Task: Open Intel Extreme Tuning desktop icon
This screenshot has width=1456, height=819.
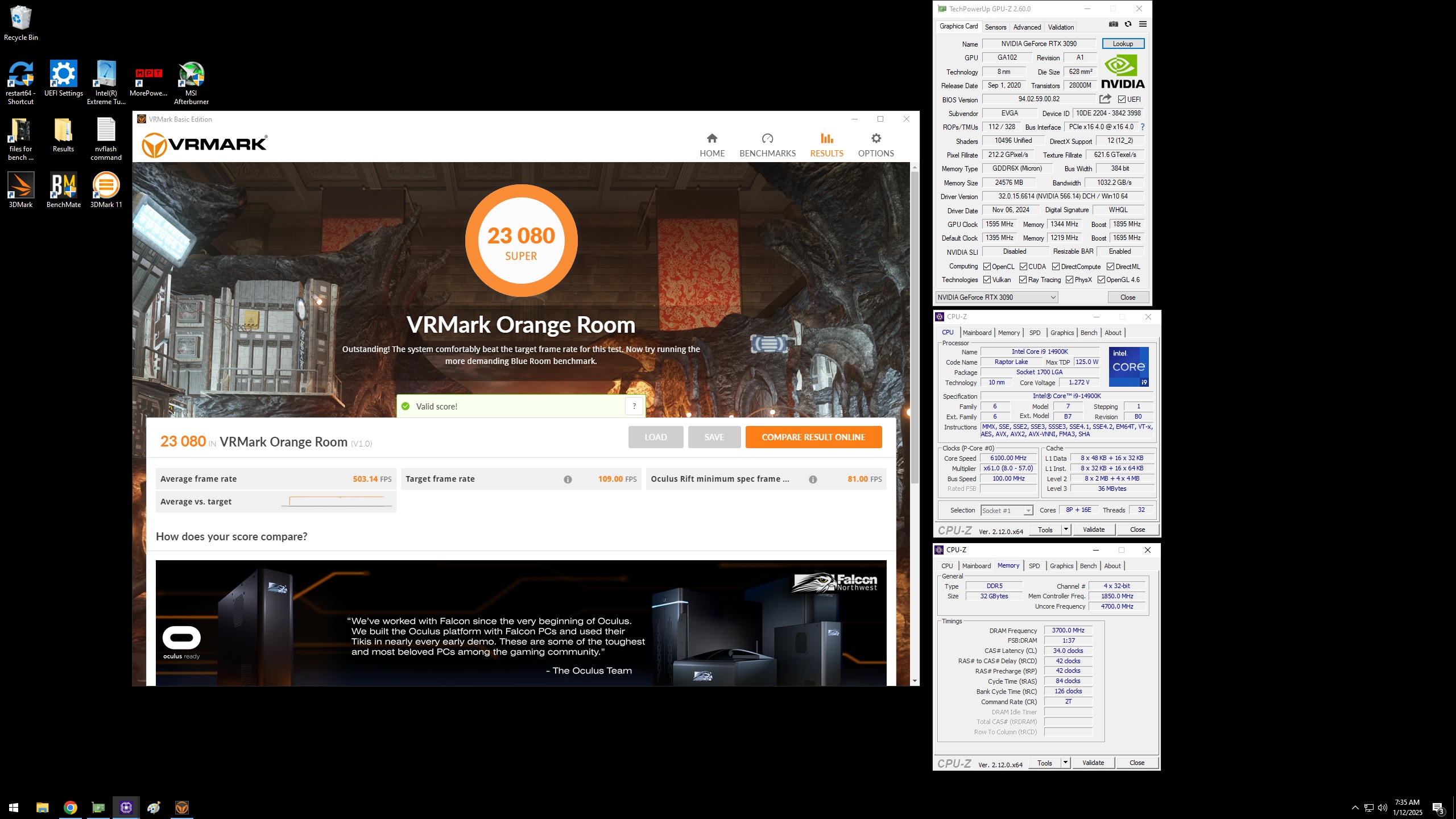Action: 106,83
